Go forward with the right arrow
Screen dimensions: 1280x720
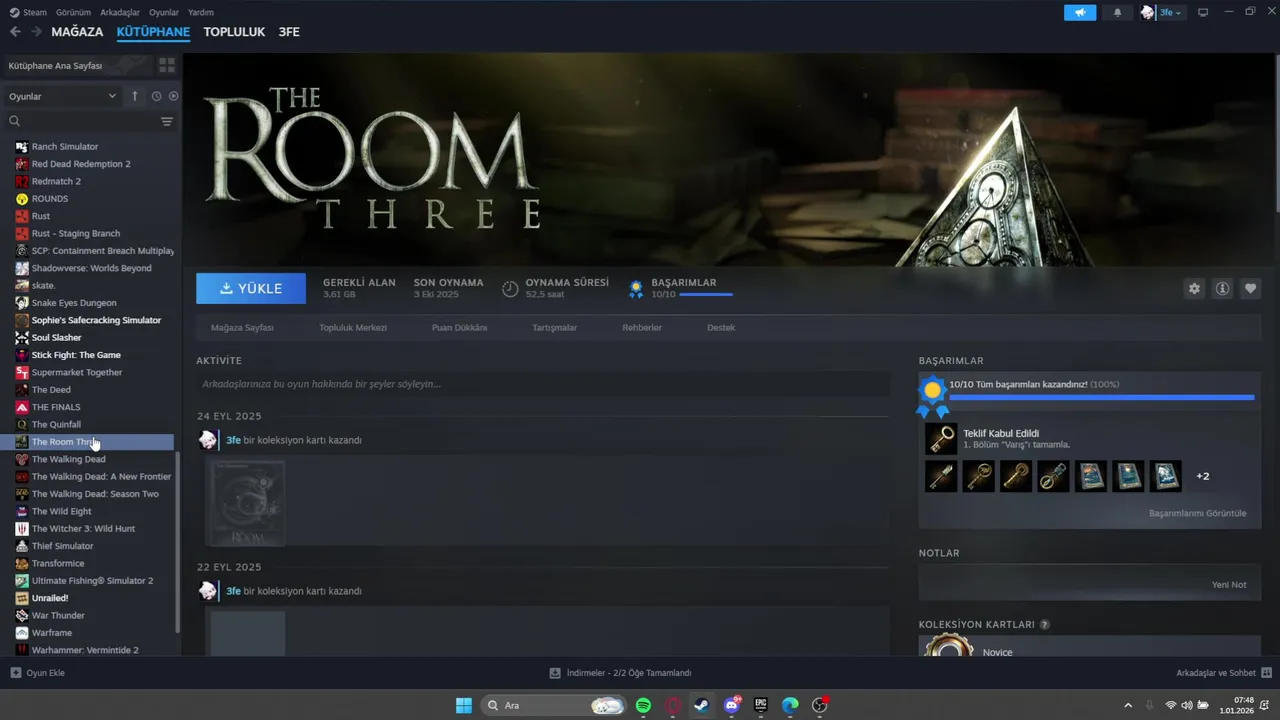[x=36, y=32]
